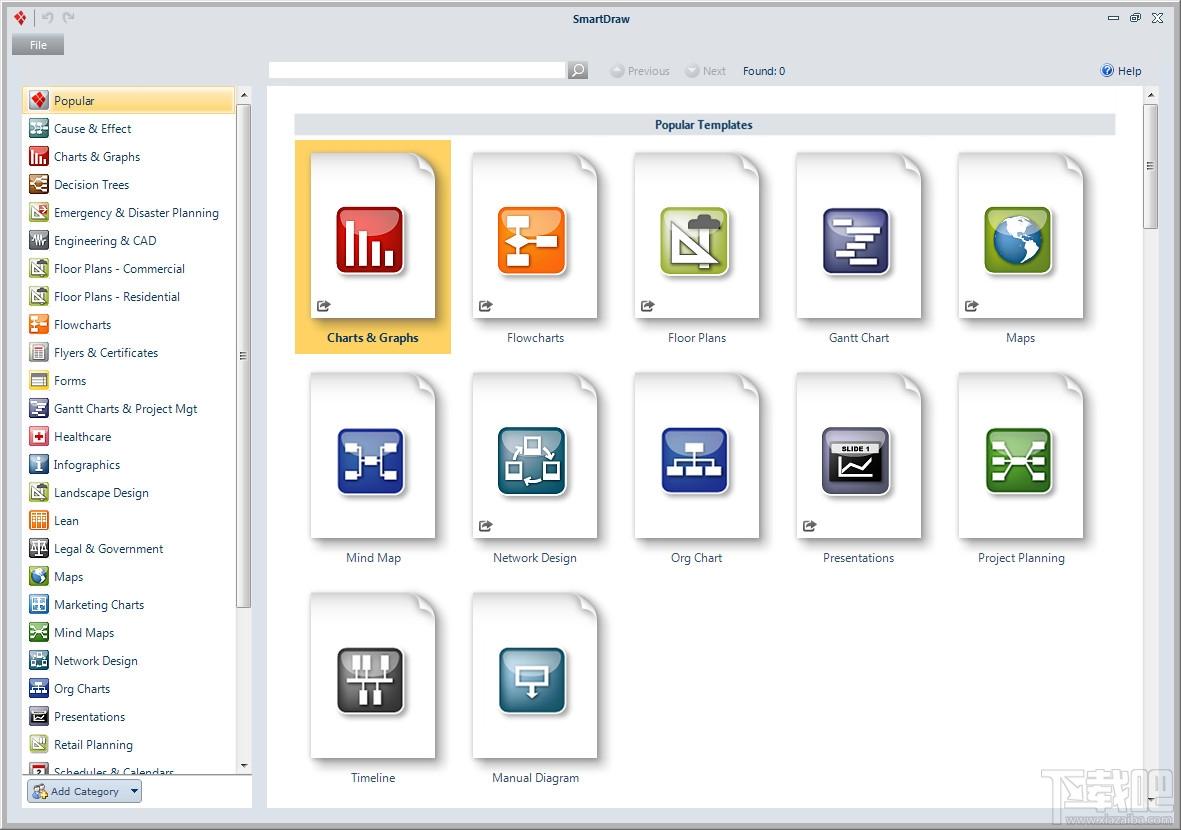Select Landscape Design category
The height and width of the screenshot is (830, 1181).
coord(129,493)
